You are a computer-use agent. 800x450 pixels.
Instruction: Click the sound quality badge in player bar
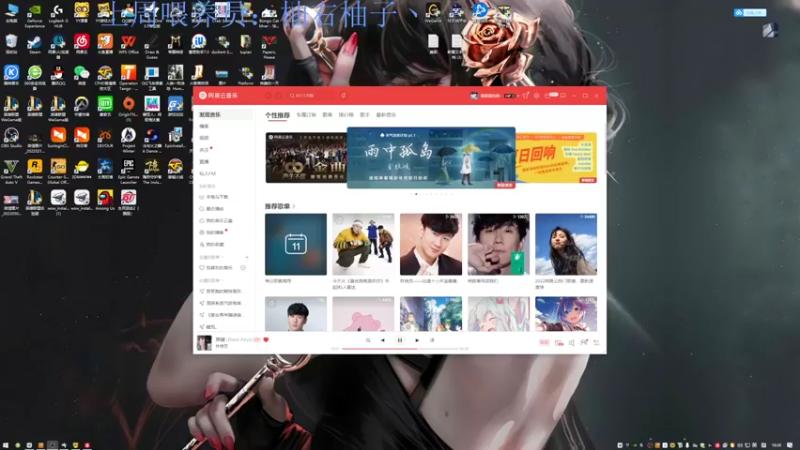point(544,343)
